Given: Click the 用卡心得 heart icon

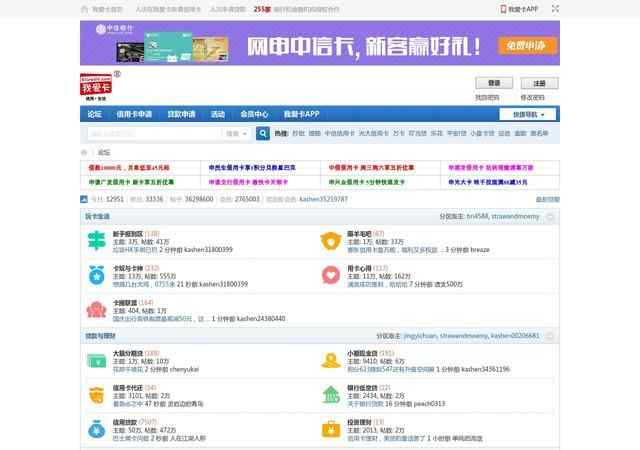Looking at the screenshot, I should [331, 275].
